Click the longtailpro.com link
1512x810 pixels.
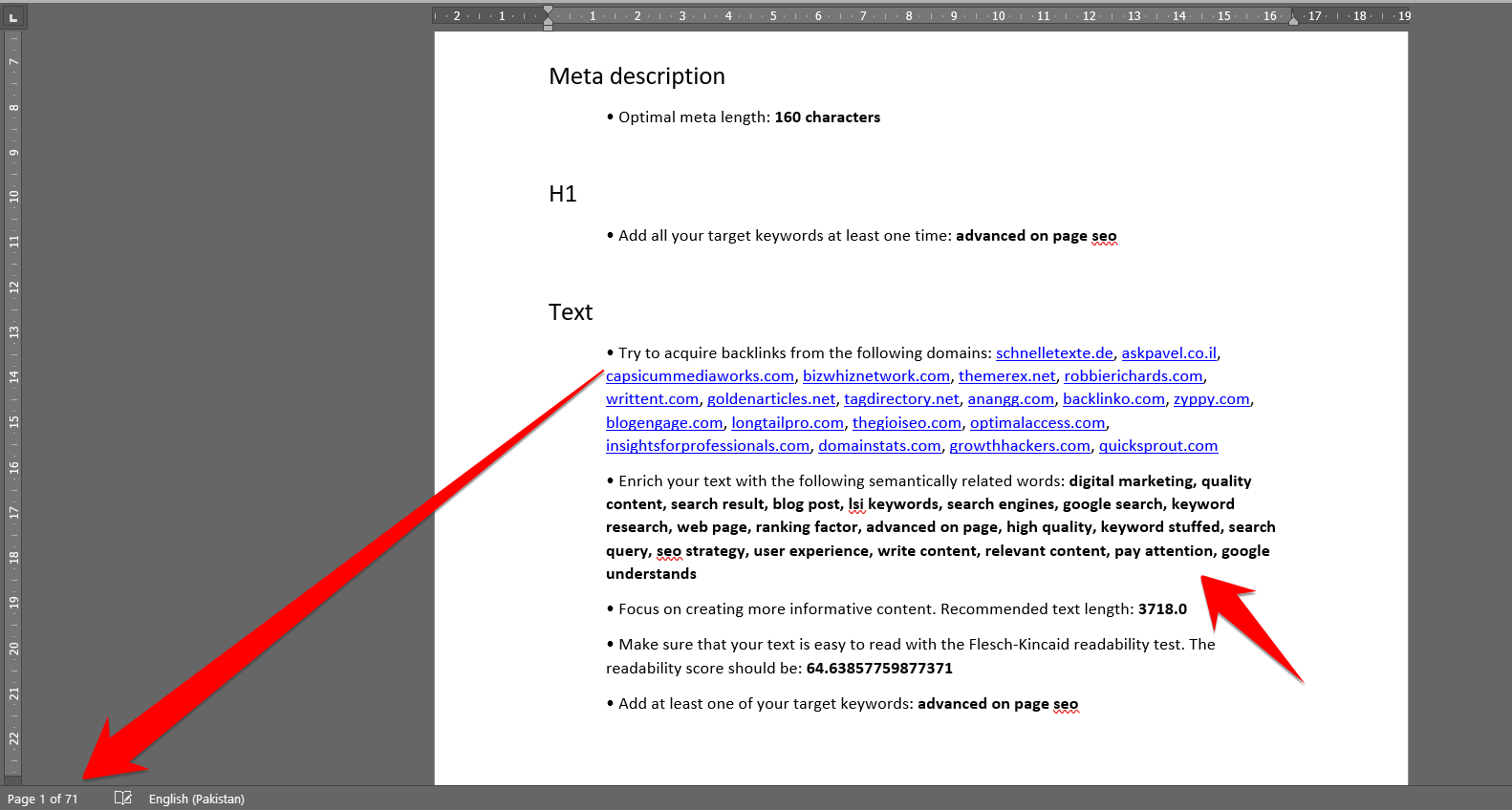787,423
